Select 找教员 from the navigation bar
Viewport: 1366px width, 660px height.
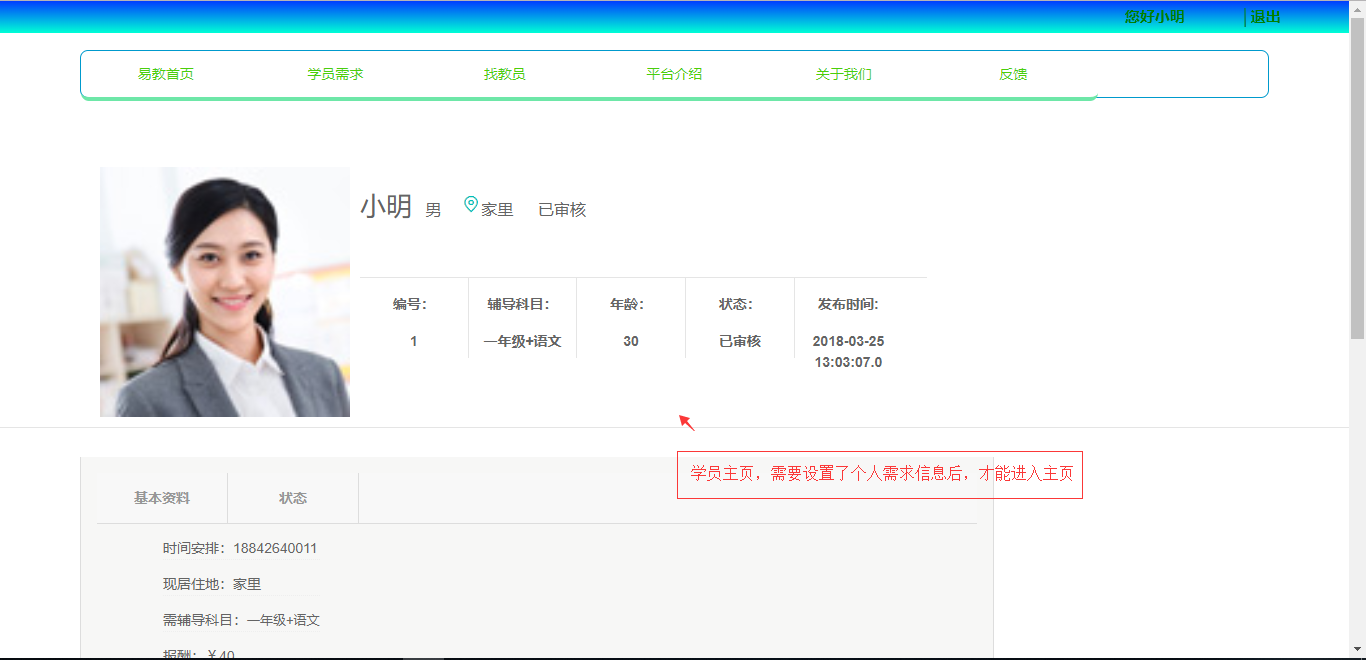pyautogui.click(x=505, y=74)
